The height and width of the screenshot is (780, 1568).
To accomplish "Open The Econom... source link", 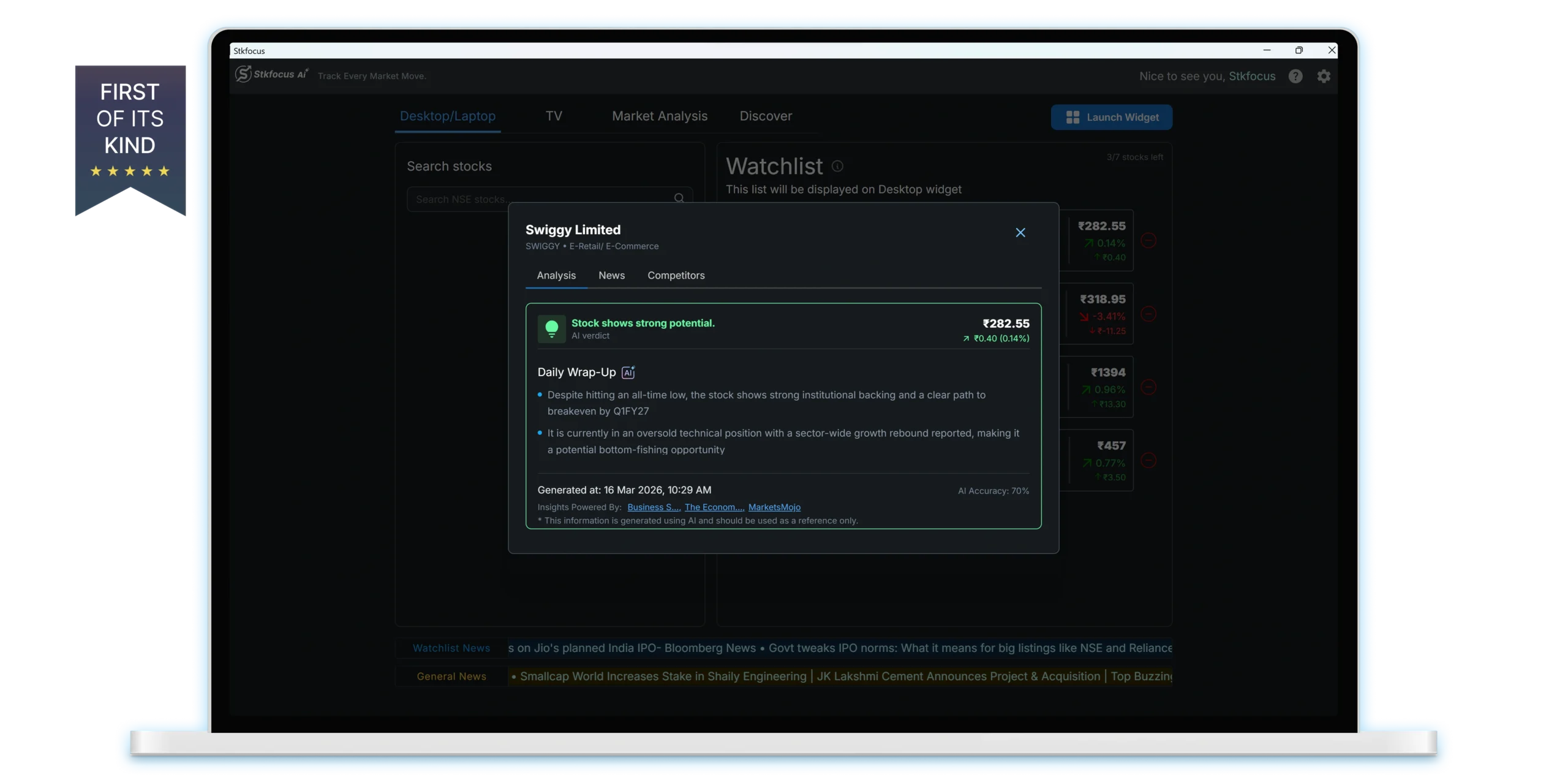I will pyautogui.click(x=714, y=507).
